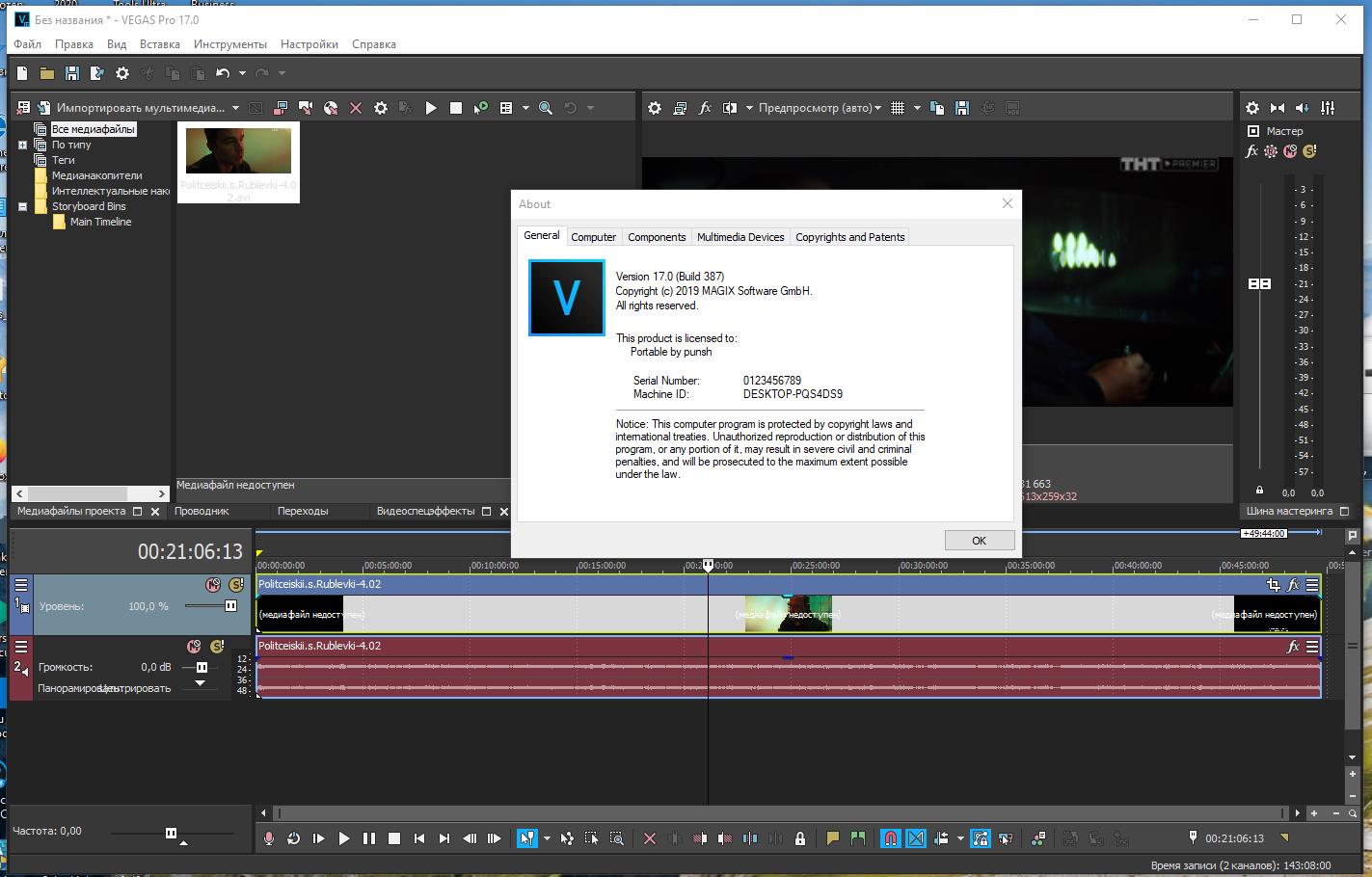Screen dimensions: 1372x877
Task: Open the edit tool selection dropdown arrow
Action: click(x=547, y=838)
